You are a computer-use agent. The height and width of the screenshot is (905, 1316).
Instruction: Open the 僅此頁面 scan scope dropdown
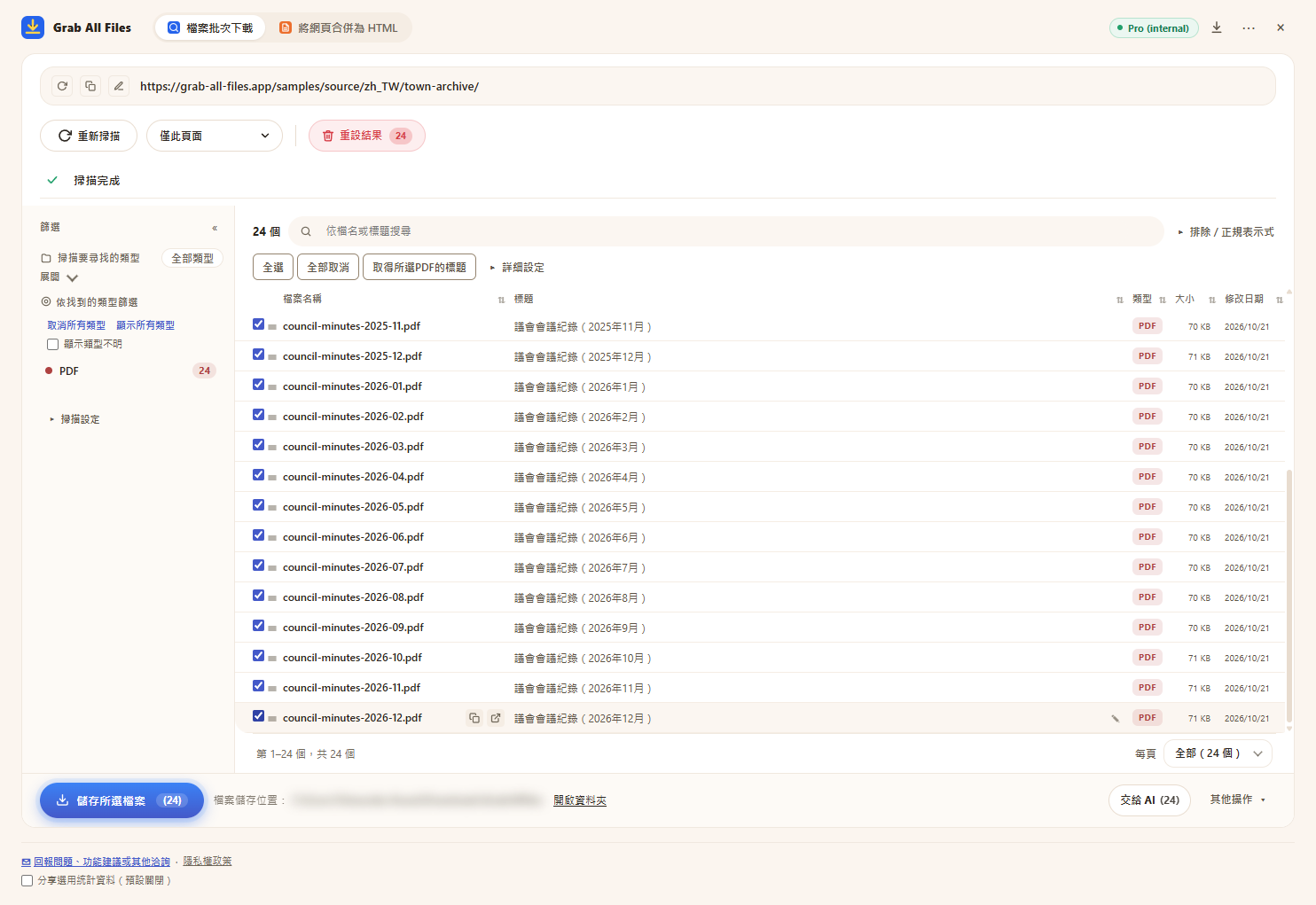click(x=215, y=136)
